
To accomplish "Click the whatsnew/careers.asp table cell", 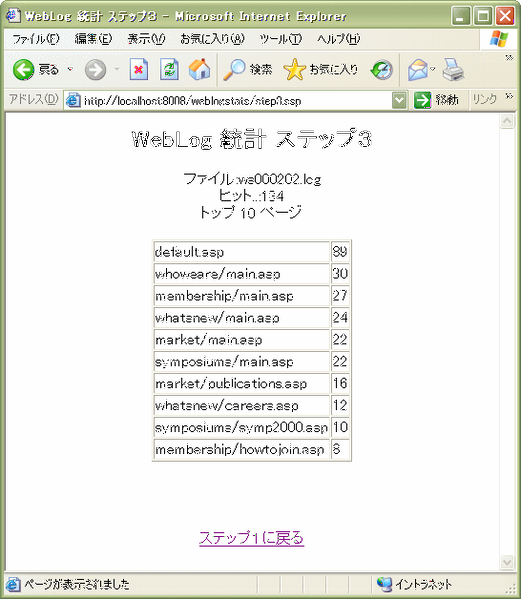I will click(241, 405).
